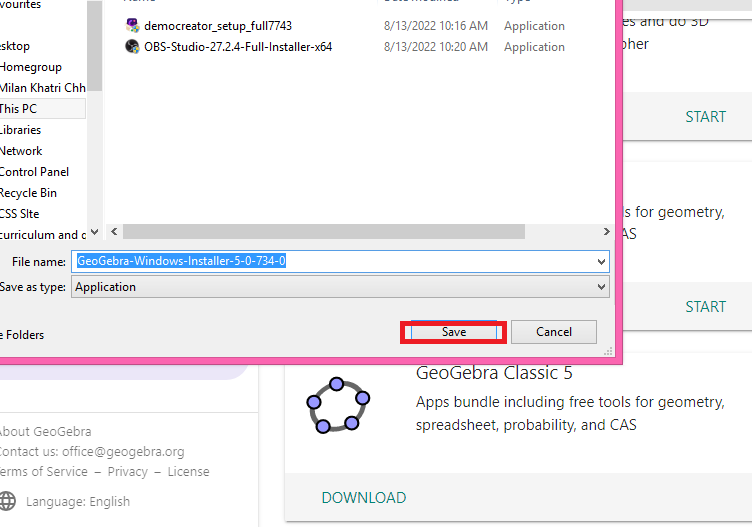The image size is (752, 527).
Task: Select Milan Khatri Chh in navigation pane
Action: coord(42,88)
